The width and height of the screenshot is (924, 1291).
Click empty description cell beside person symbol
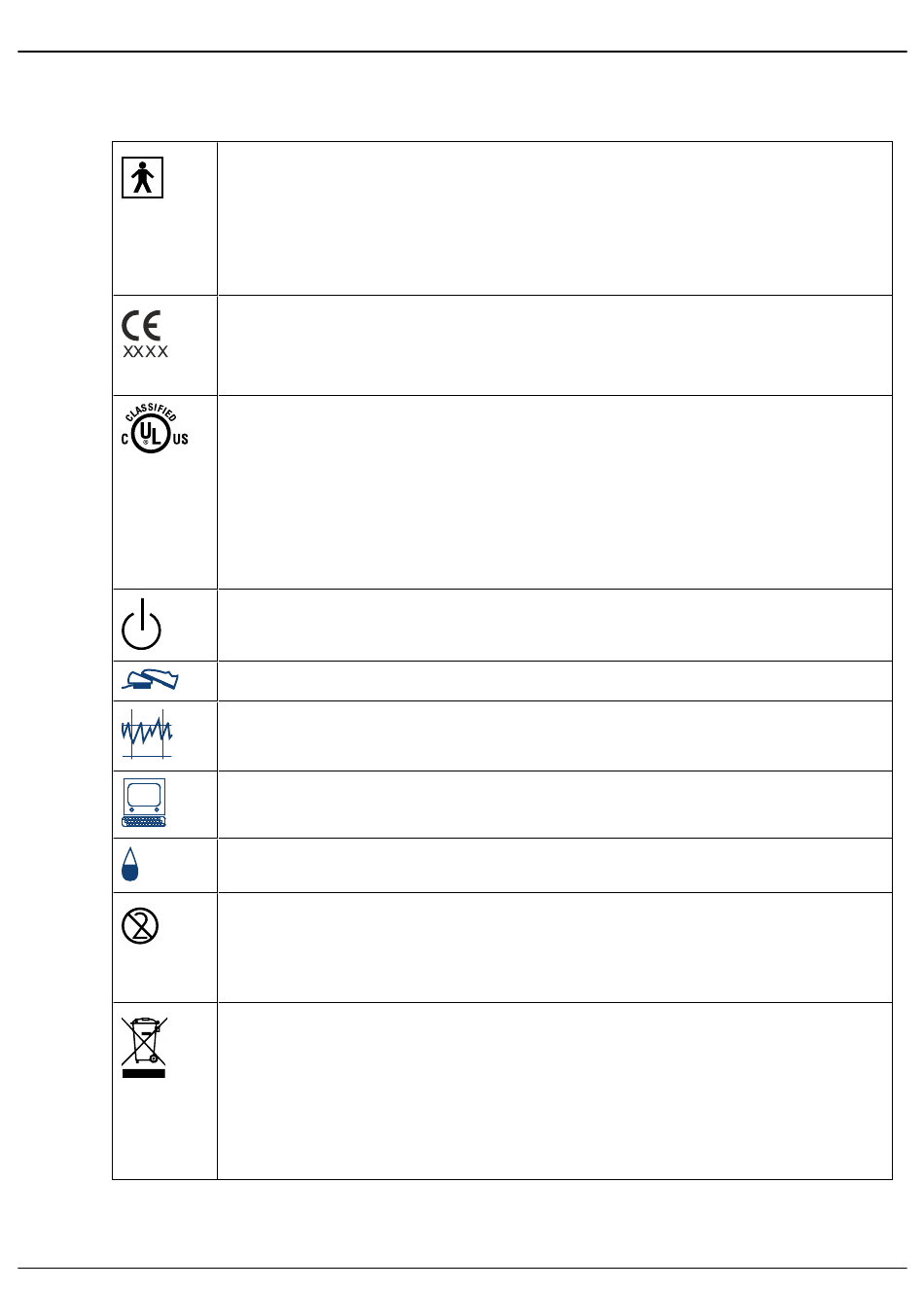pyautogui.click(x=554, y=219)
